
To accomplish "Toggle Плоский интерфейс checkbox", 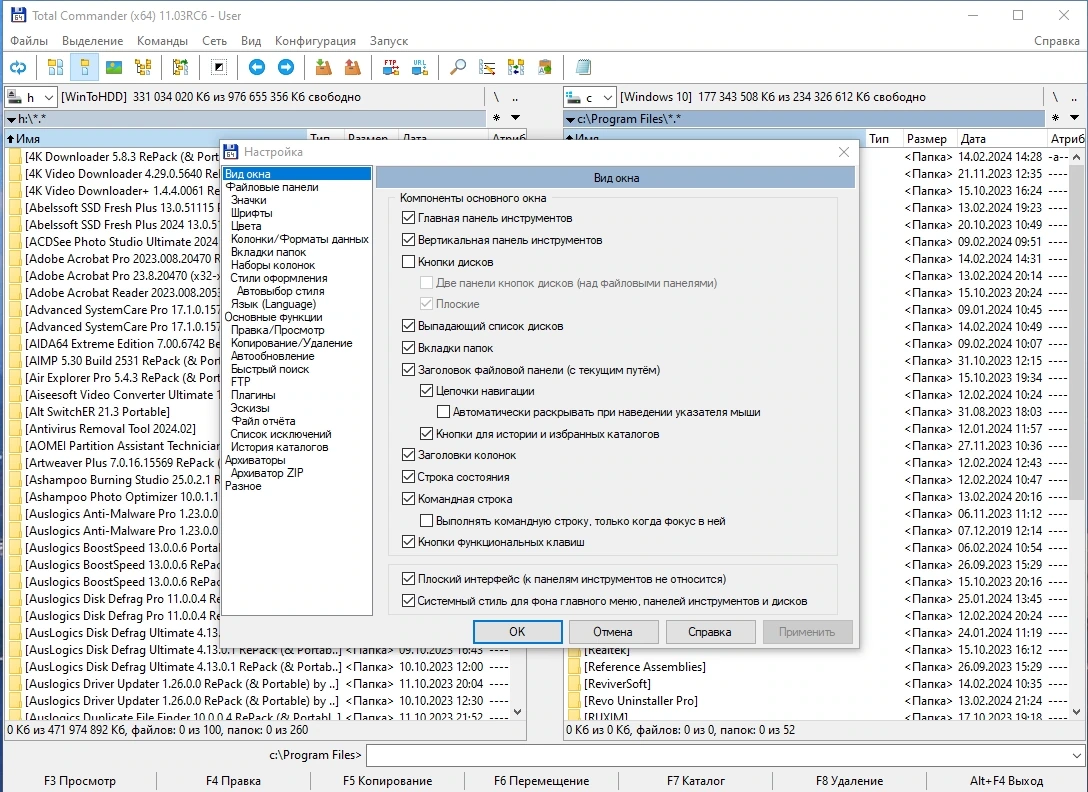I will [409, 579].
